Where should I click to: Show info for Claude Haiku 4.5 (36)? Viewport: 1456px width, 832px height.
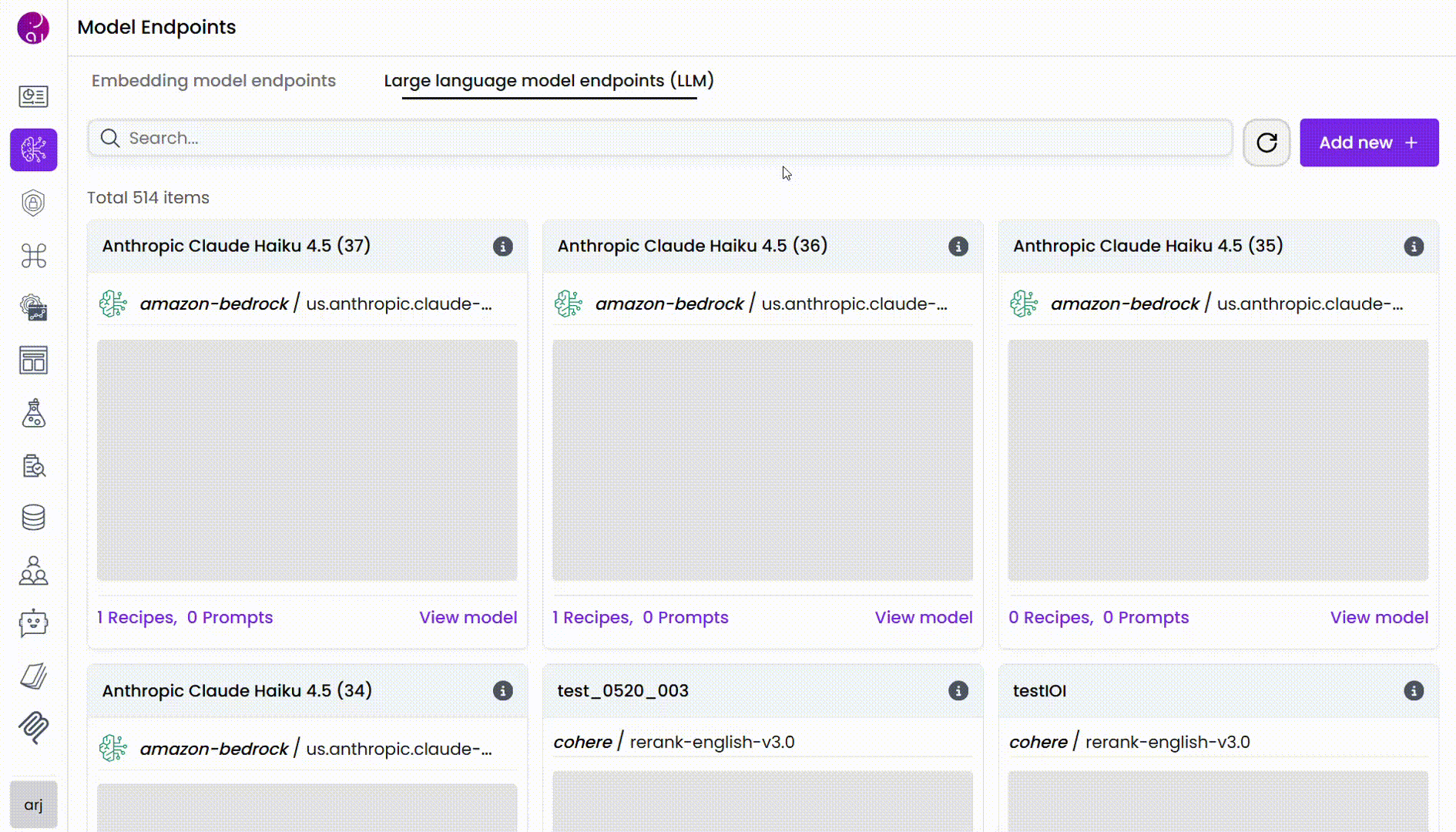(958, 247)
